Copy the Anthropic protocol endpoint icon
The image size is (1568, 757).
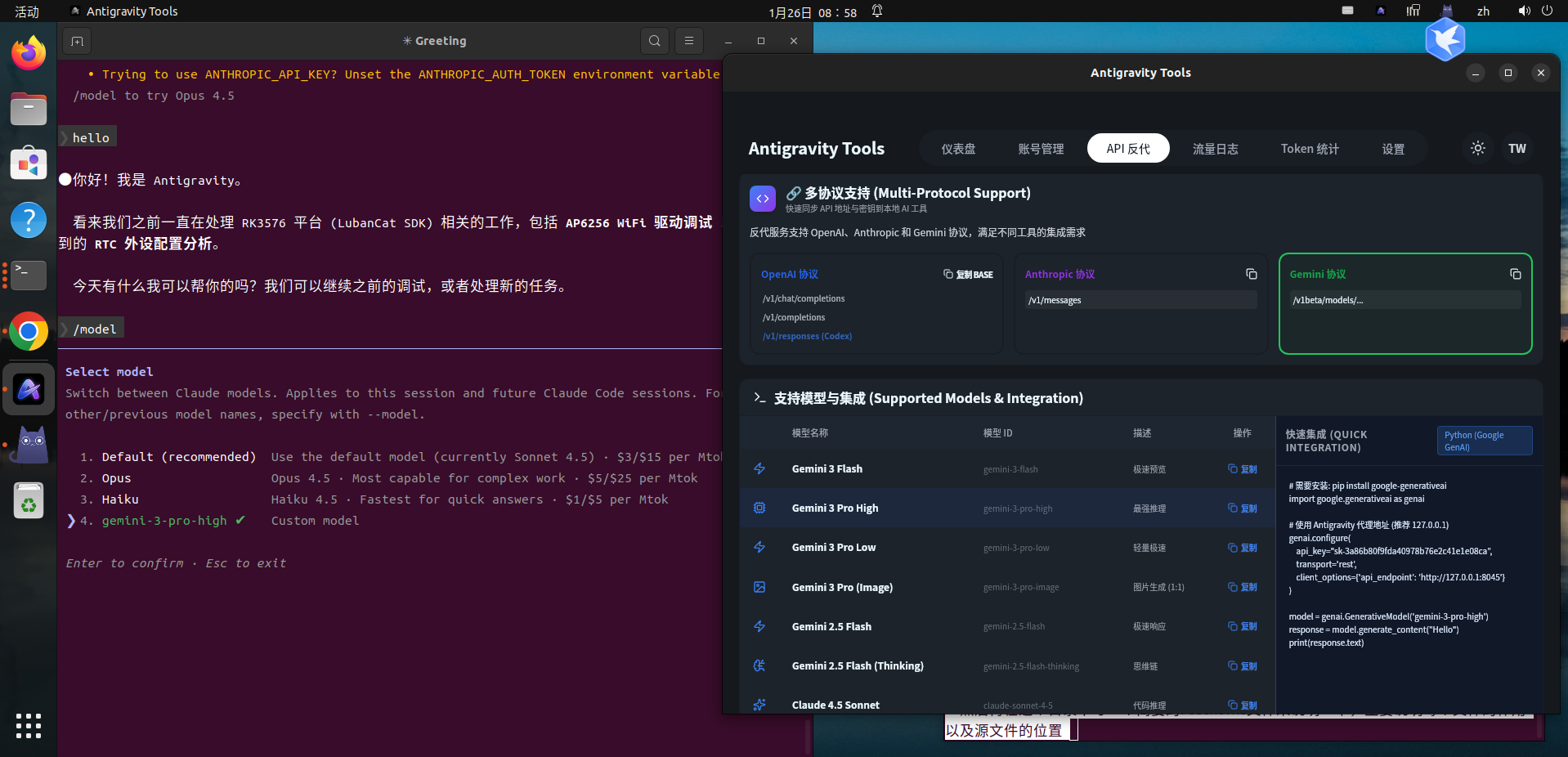coord(1251,274)
